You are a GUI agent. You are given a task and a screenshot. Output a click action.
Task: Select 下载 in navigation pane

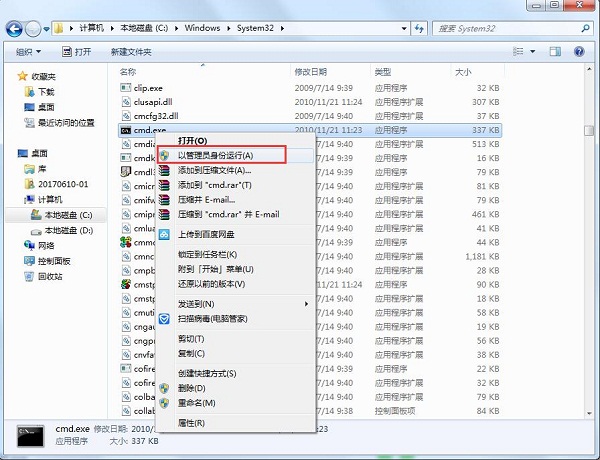pyautogui.click(x=40, y=92)
